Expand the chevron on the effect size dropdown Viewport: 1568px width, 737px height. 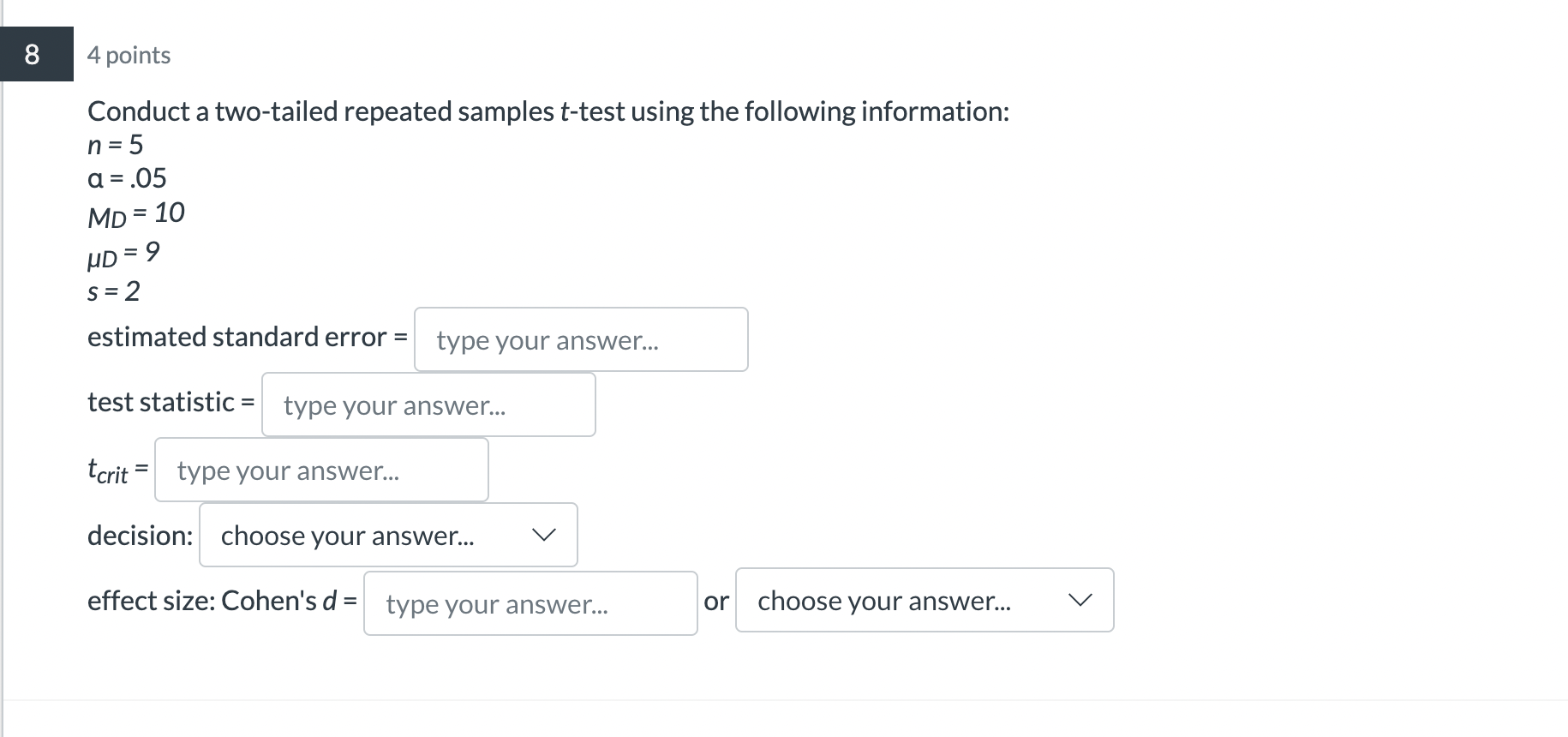[x=1082, y=600]
